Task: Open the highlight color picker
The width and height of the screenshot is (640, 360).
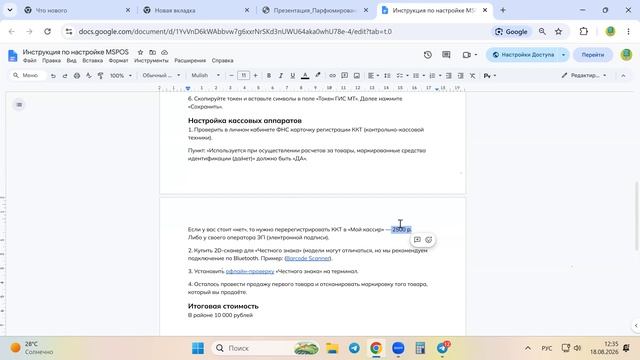Action: (x=318, y=76)
